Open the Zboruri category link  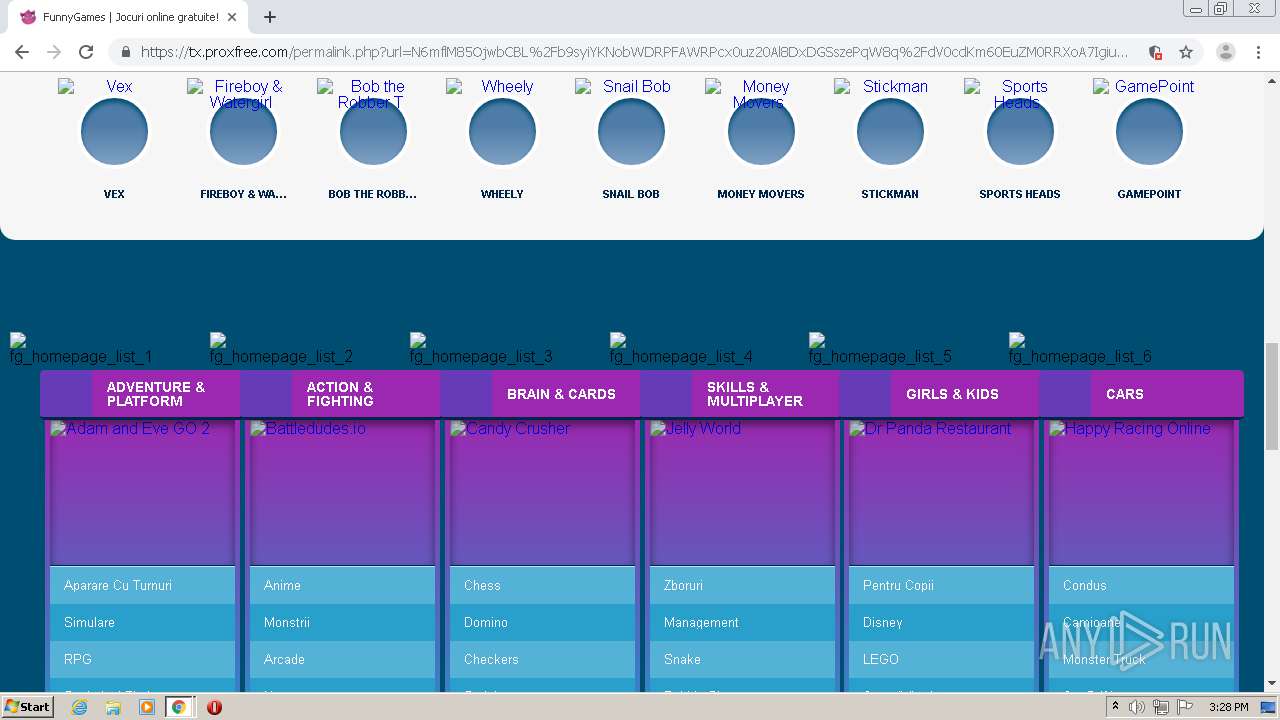(742, 585)
